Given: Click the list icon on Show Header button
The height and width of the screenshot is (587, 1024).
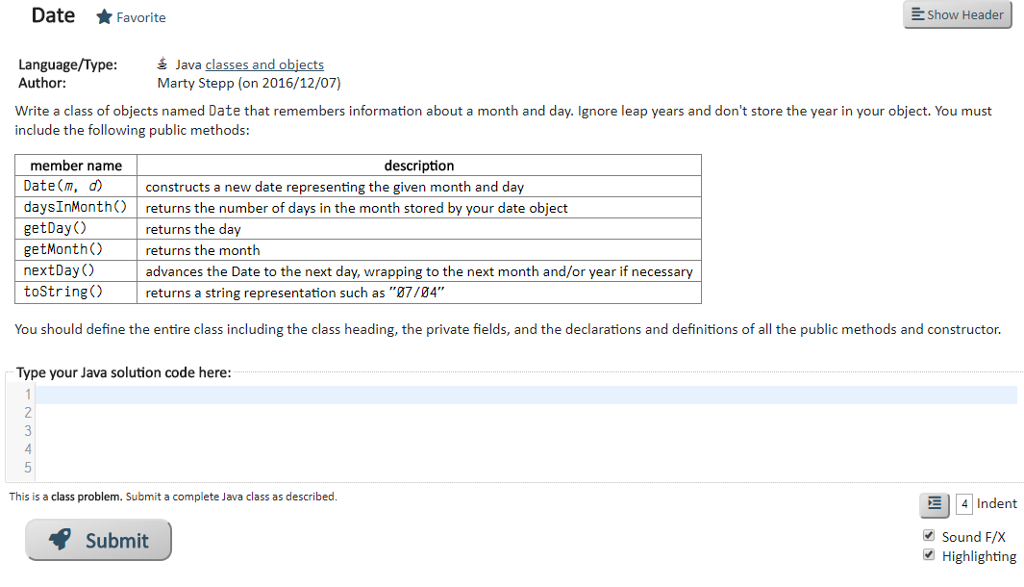Looking at the screenshot, I should (917, 14).
